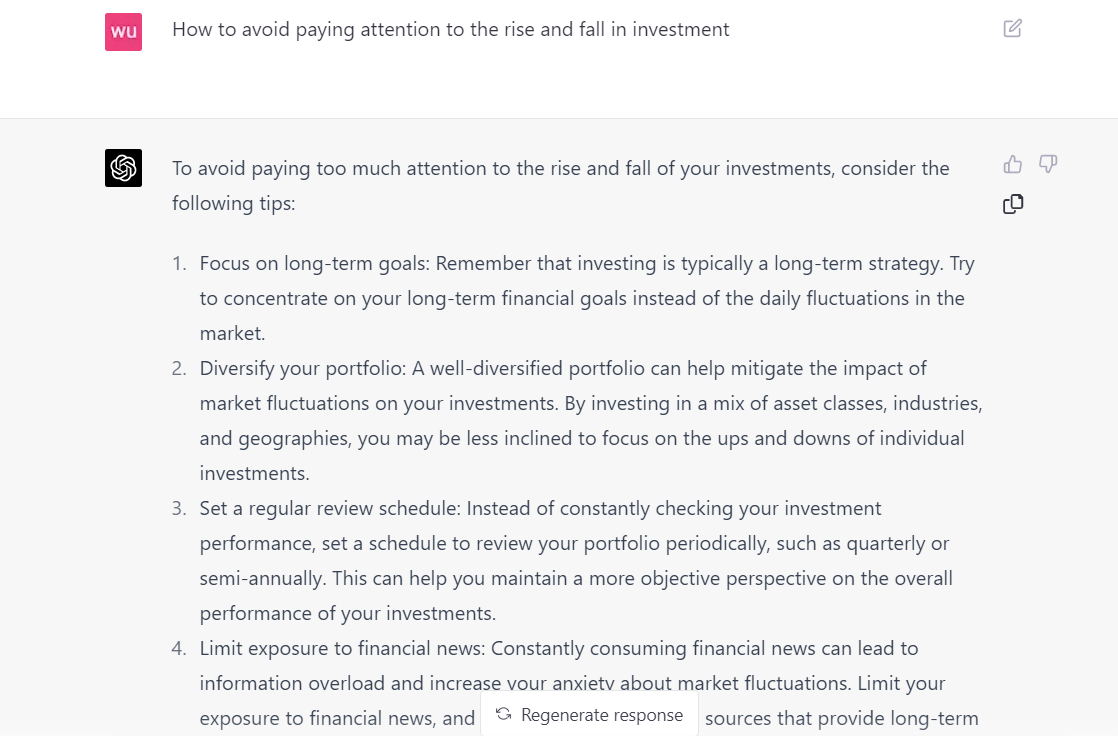Click the pink 'wu' user avatar
1118x736 pixels.
[123, 31]
